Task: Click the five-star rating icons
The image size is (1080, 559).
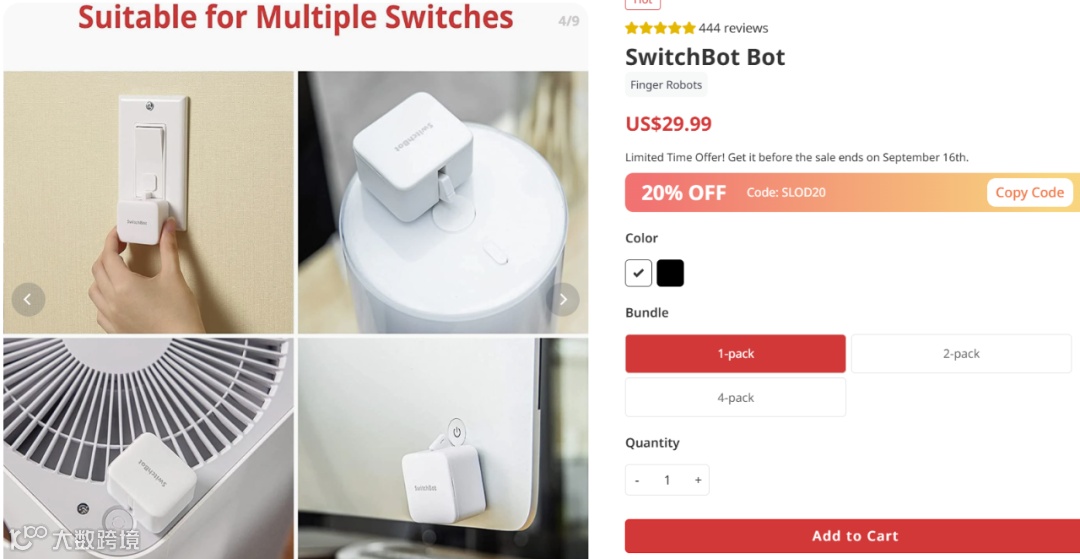Action: 661,28
